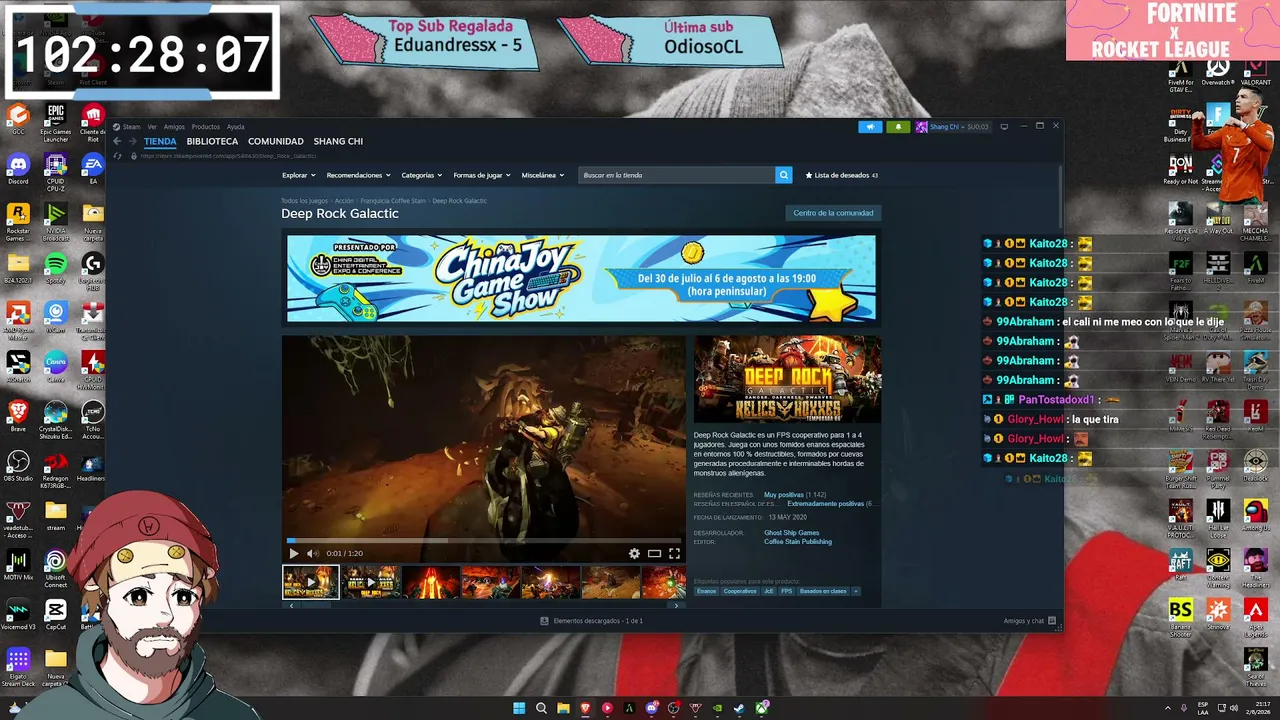The image size is (1280, 720).
Task: Toggle theater mode on the trailer
Action: 654,553
